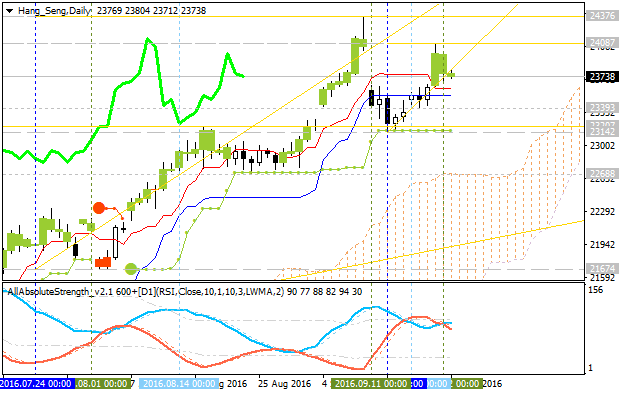Select the Hang_Seng,Daily chart title
The height and width of the screenshot is (395, 624).
pos(55,11)
